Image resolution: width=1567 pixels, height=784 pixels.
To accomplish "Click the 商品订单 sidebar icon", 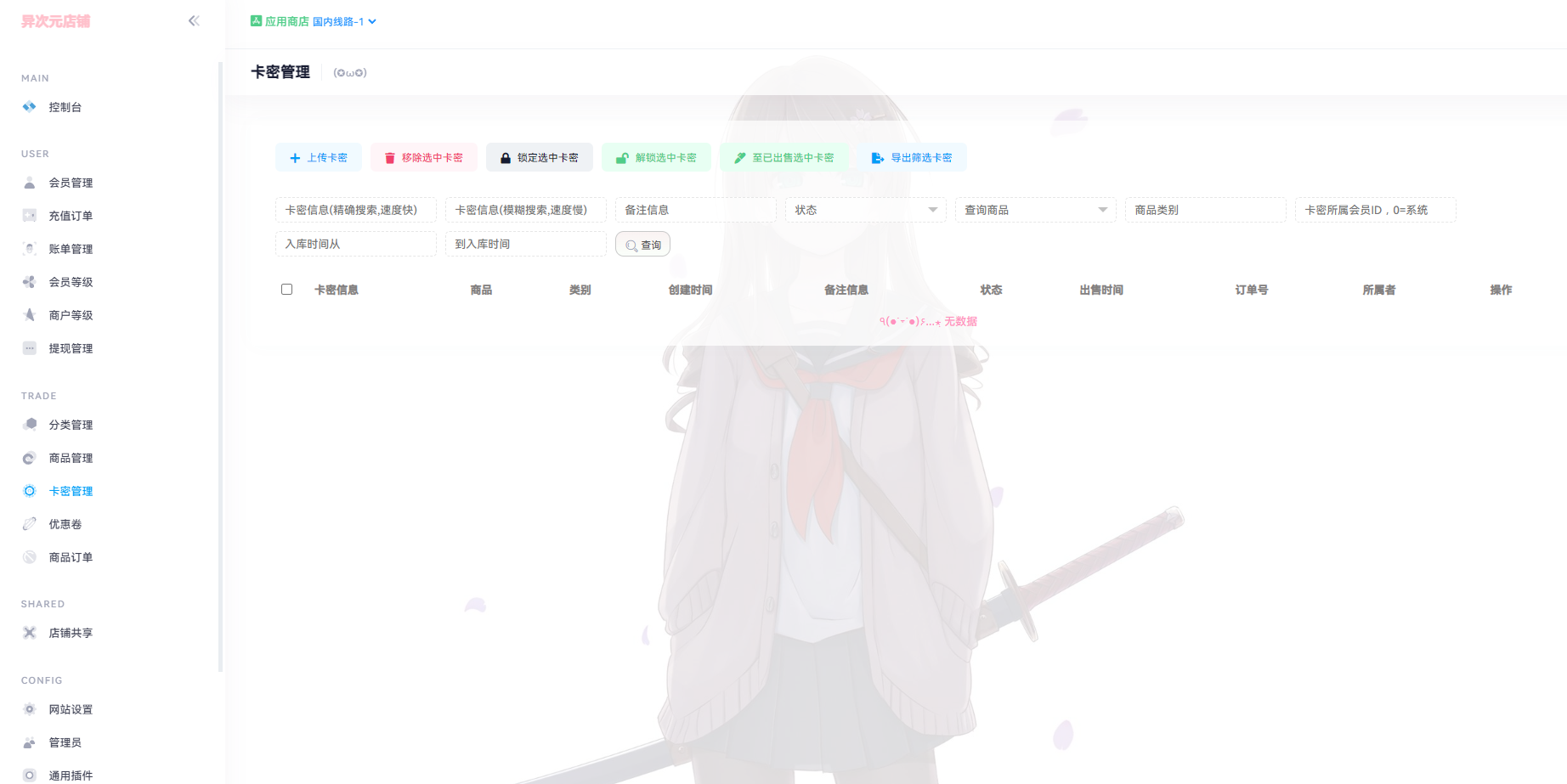I will click(x=30, y=557).
